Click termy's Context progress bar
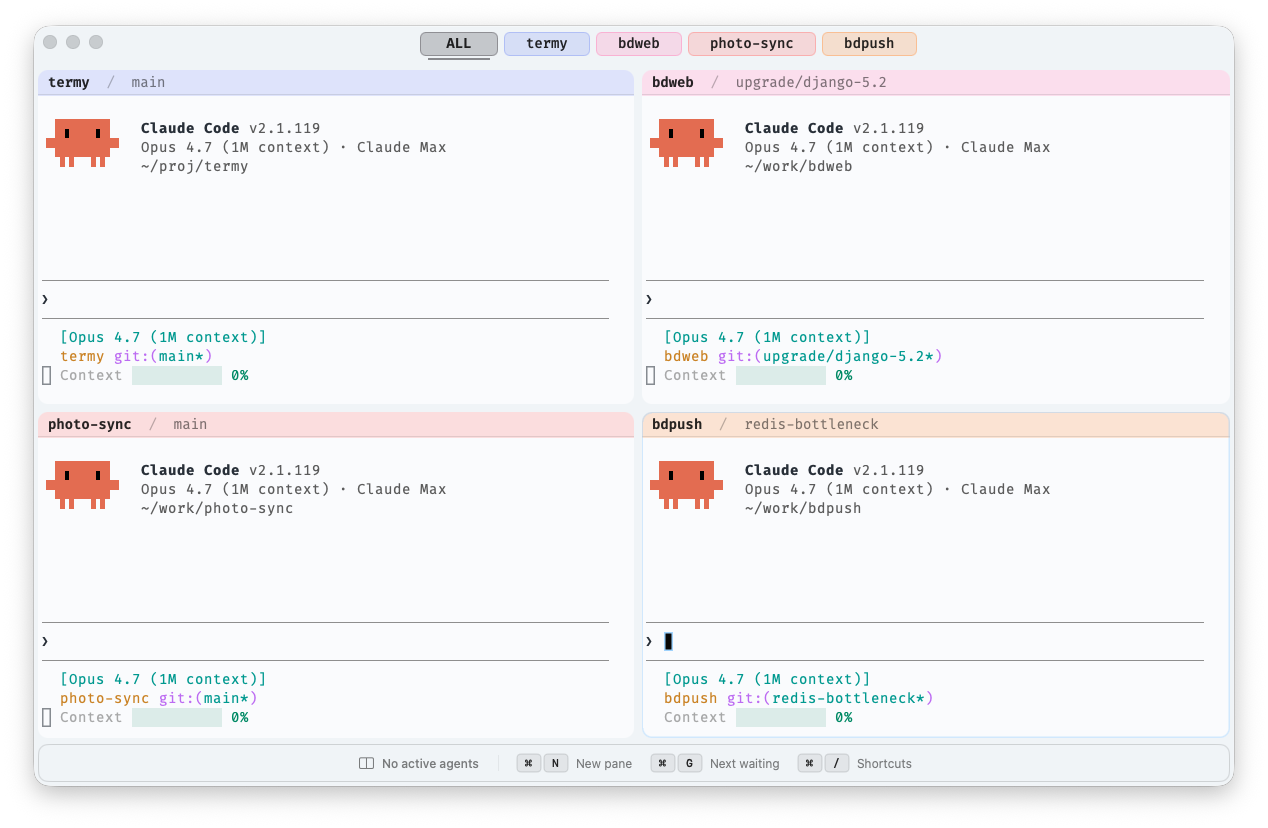The image size is (1268, 828). click(176, 374)
